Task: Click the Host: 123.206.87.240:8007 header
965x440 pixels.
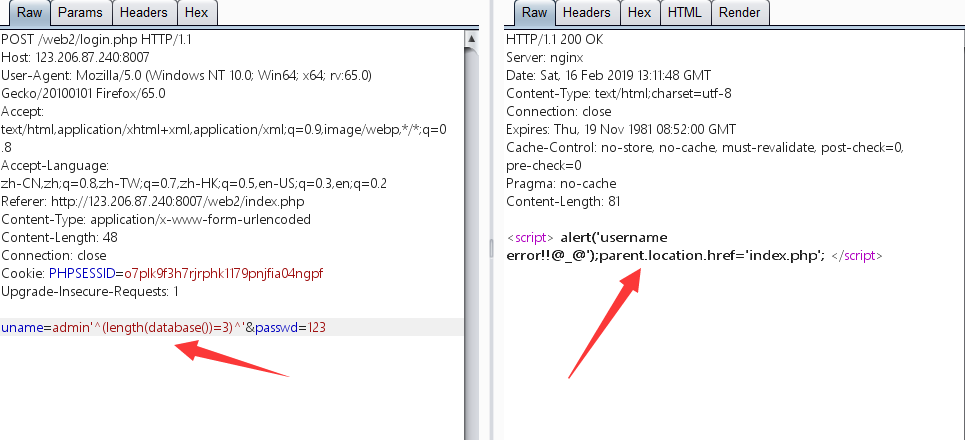Action: click(x=75, y=58)
